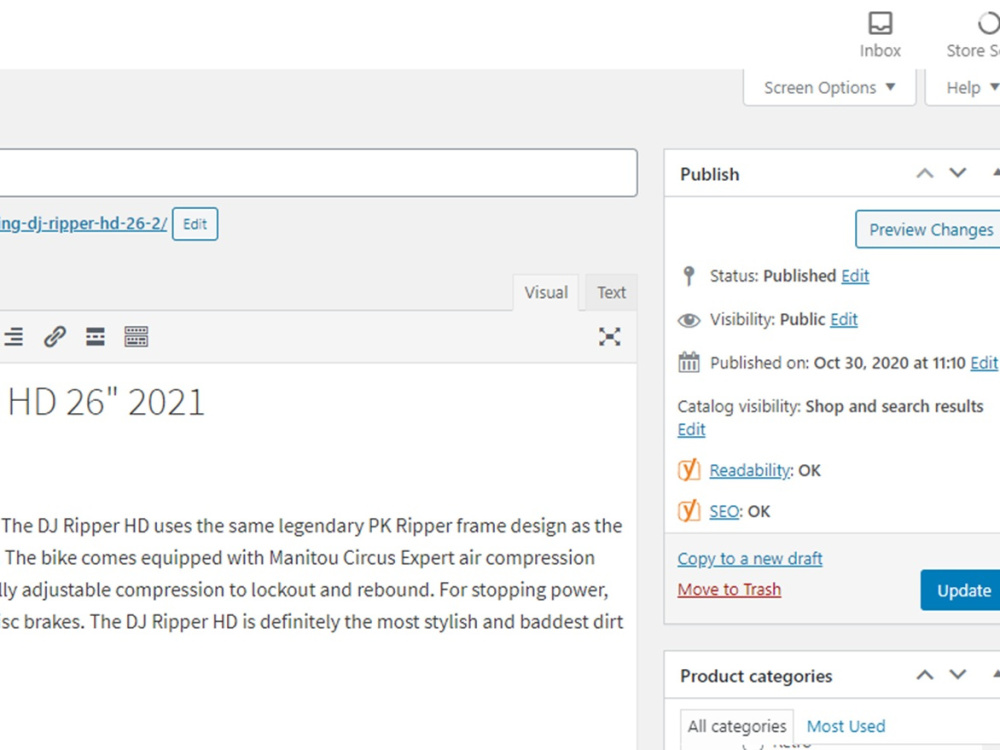Click the Yoast icon beside SEO
The height and width of the screenshot is (750, 1000).
(689, 511)
